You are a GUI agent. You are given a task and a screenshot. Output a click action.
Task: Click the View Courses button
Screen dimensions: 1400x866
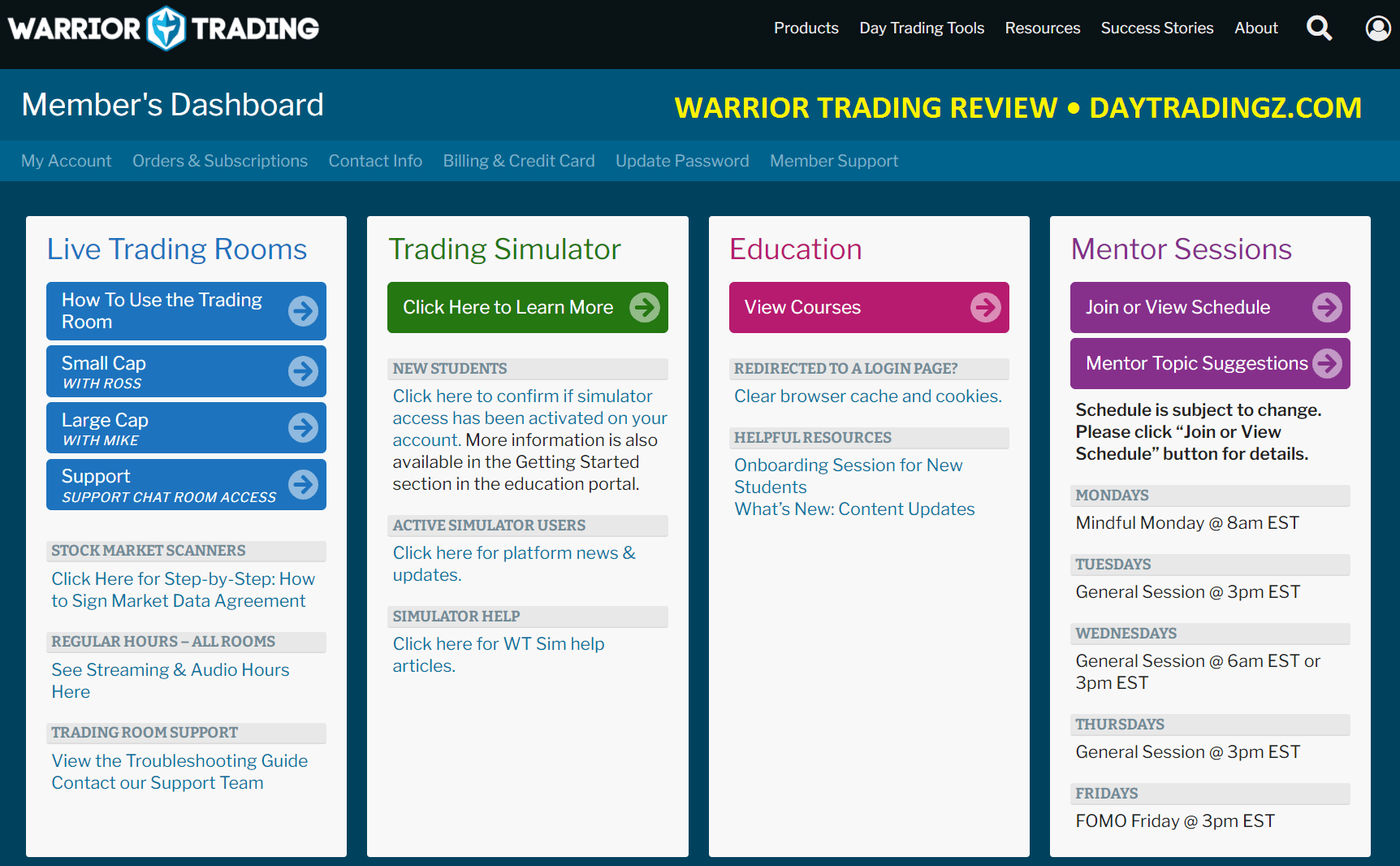tap(869, 307)
